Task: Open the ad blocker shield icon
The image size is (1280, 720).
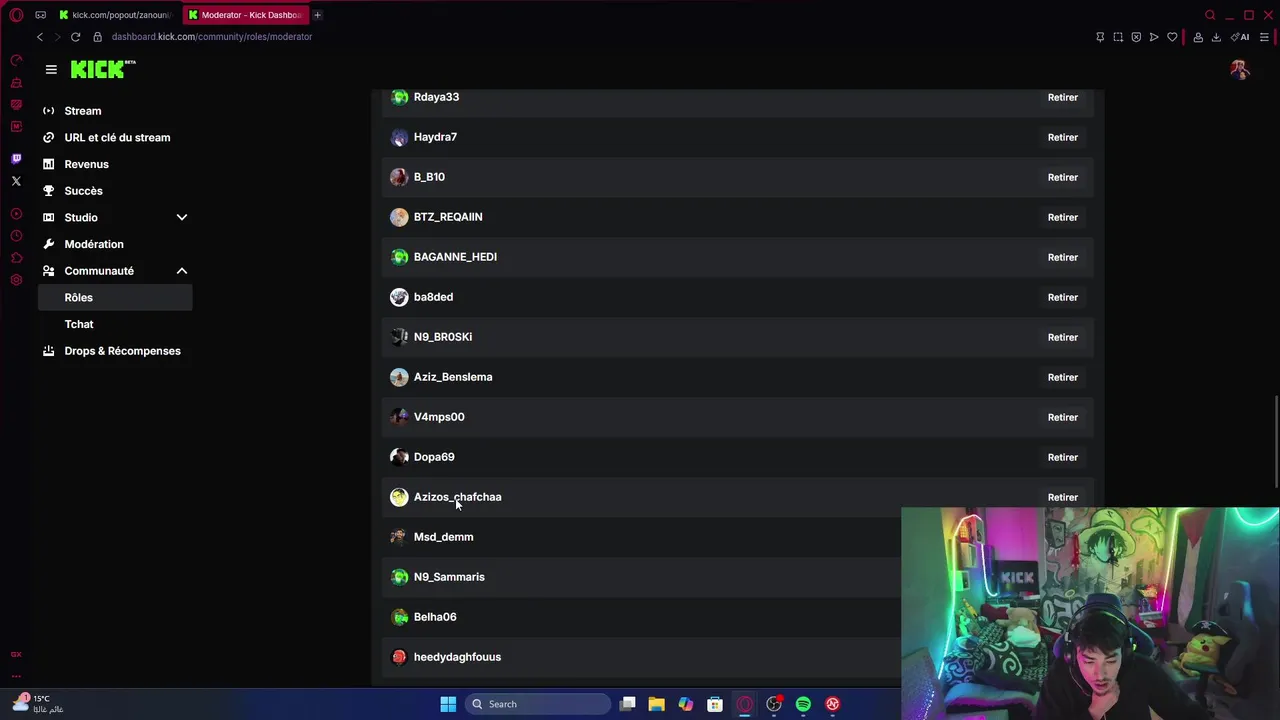Action: coord(1136,37)
